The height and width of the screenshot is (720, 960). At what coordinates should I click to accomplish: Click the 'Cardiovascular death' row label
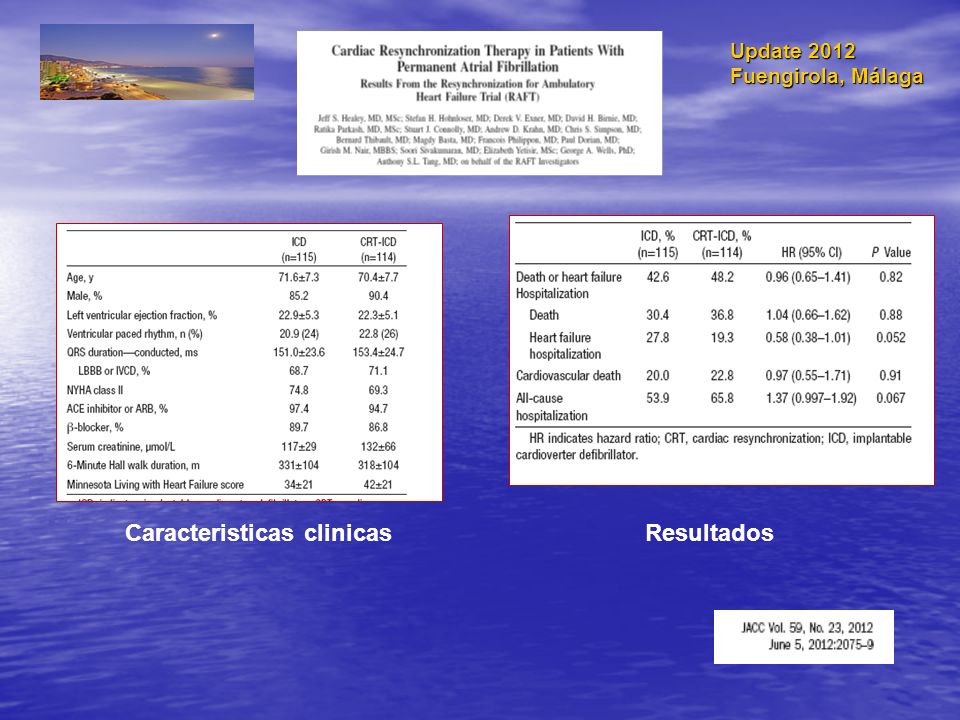(568, 375)
